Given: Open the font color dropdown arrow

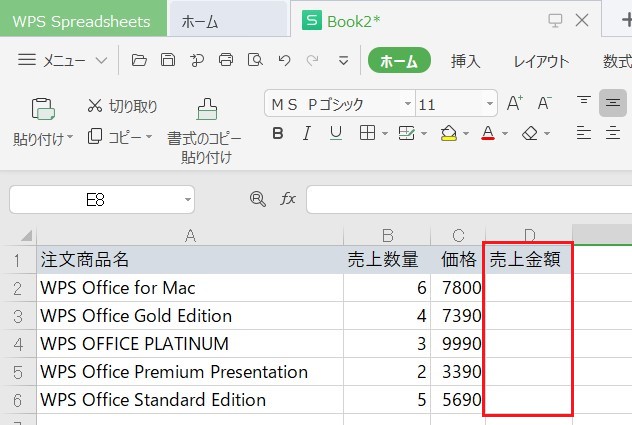Looking at the screenshot, I should 505,133.
